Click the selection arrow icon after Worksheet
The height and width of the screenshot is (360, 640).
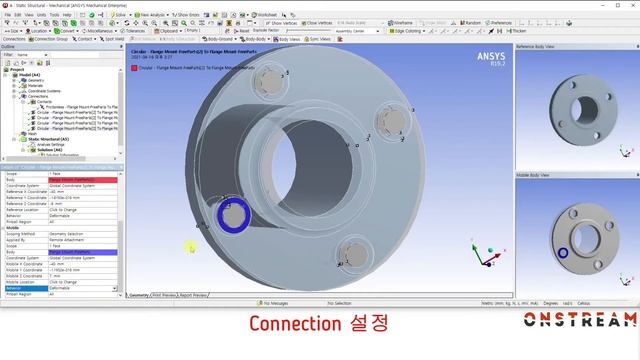pyautogui.click(x=284, y=15)
